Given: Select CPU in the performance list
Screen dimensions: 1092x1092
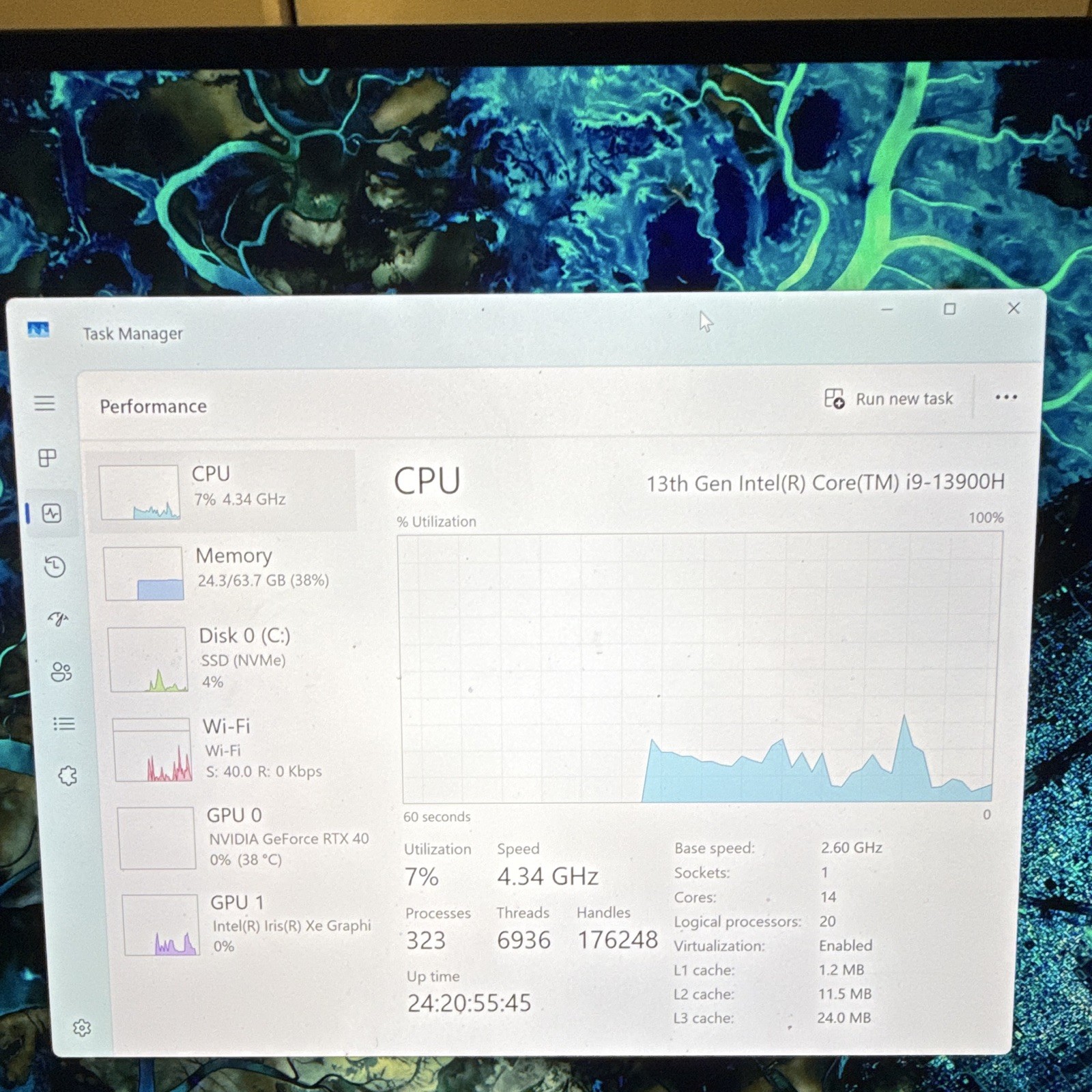Looking at the screenshot, I should (x=222, y=491).
